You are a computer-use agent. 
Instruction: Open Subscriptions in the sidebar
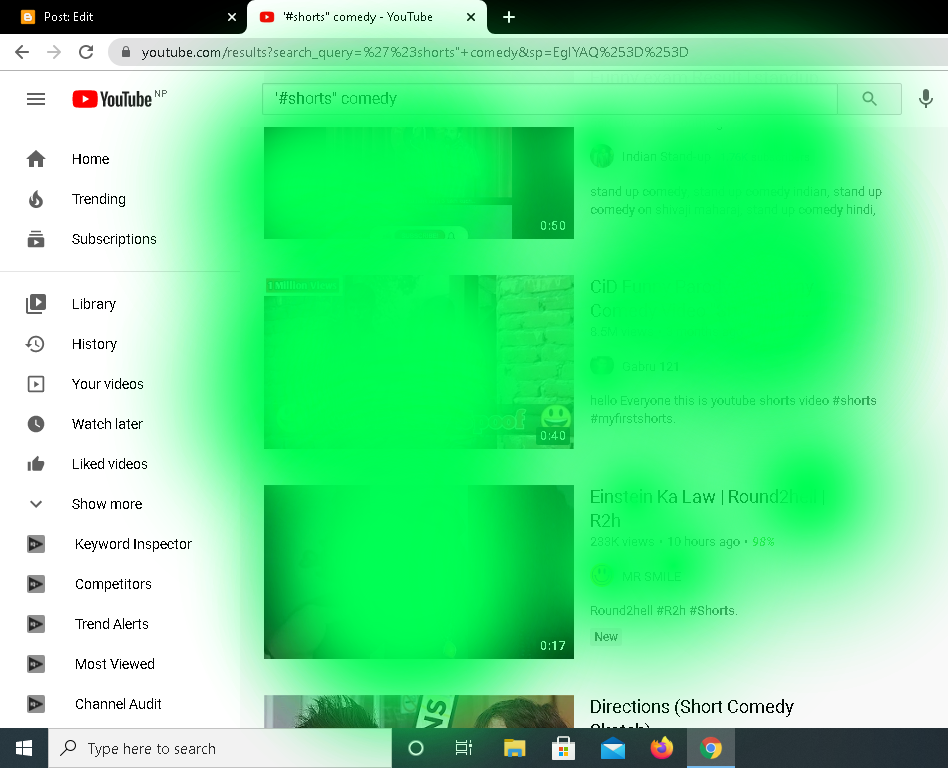(x=114, y=239)
